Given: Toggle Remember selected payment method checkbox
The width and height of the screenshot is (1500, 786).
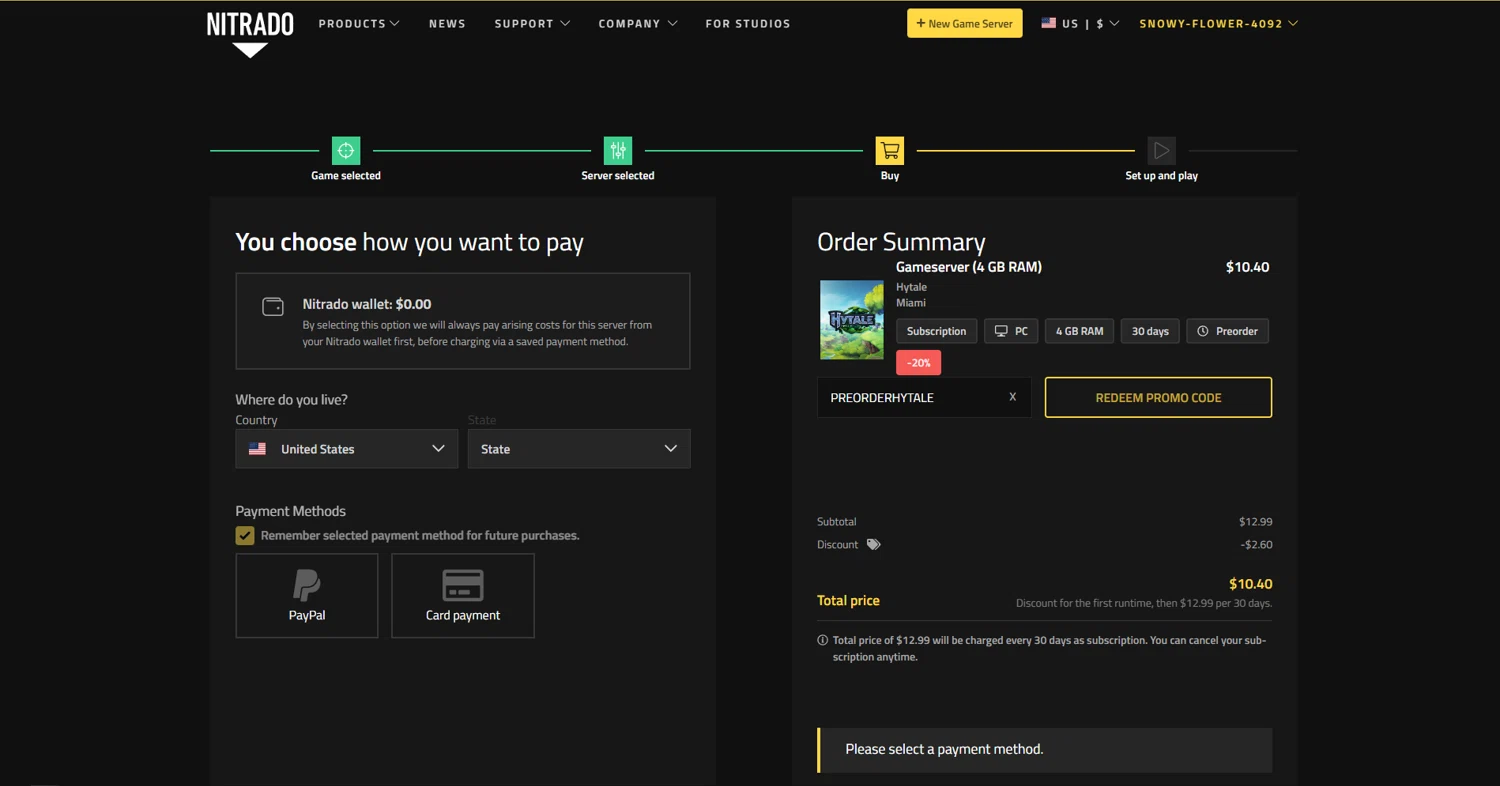Looking at the screenshot, I should (245, 536).
